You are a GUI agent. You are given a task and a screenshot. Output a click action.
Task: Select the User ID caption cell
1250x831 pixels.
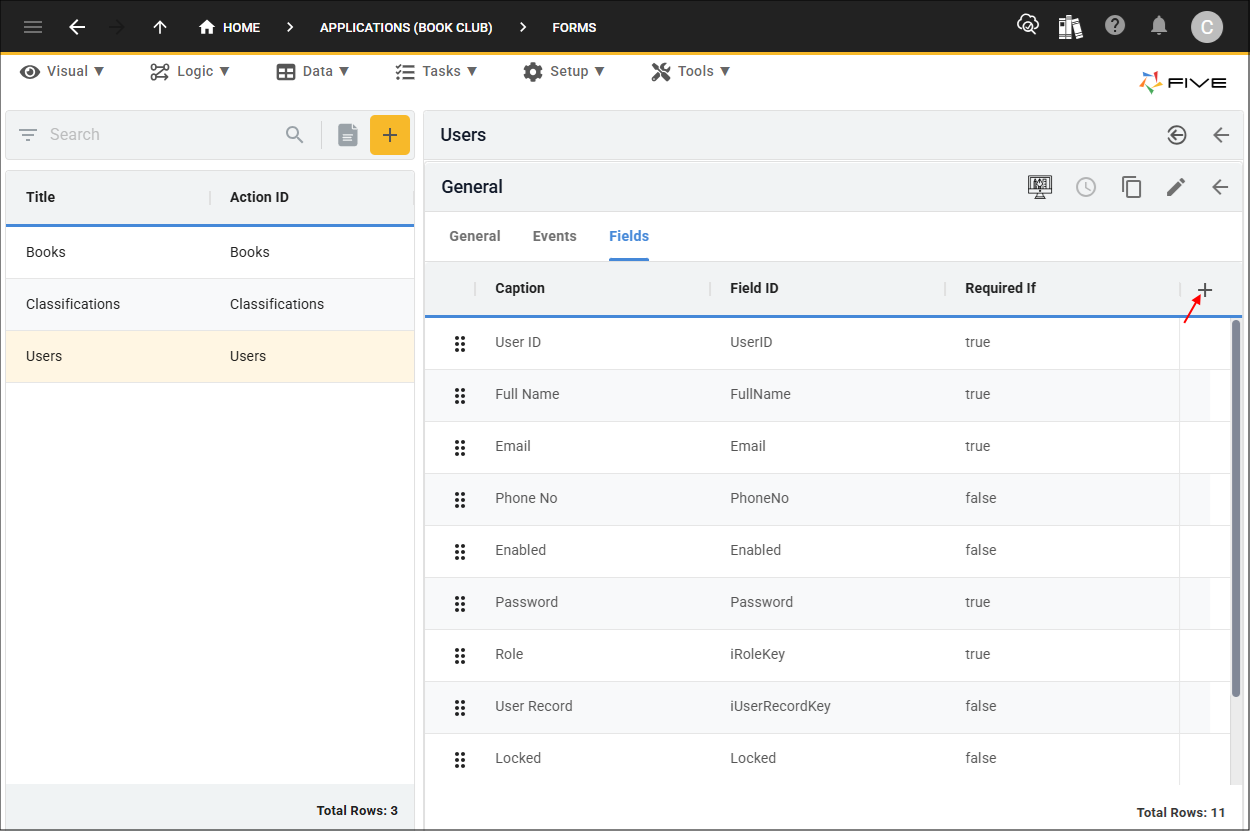518,342
